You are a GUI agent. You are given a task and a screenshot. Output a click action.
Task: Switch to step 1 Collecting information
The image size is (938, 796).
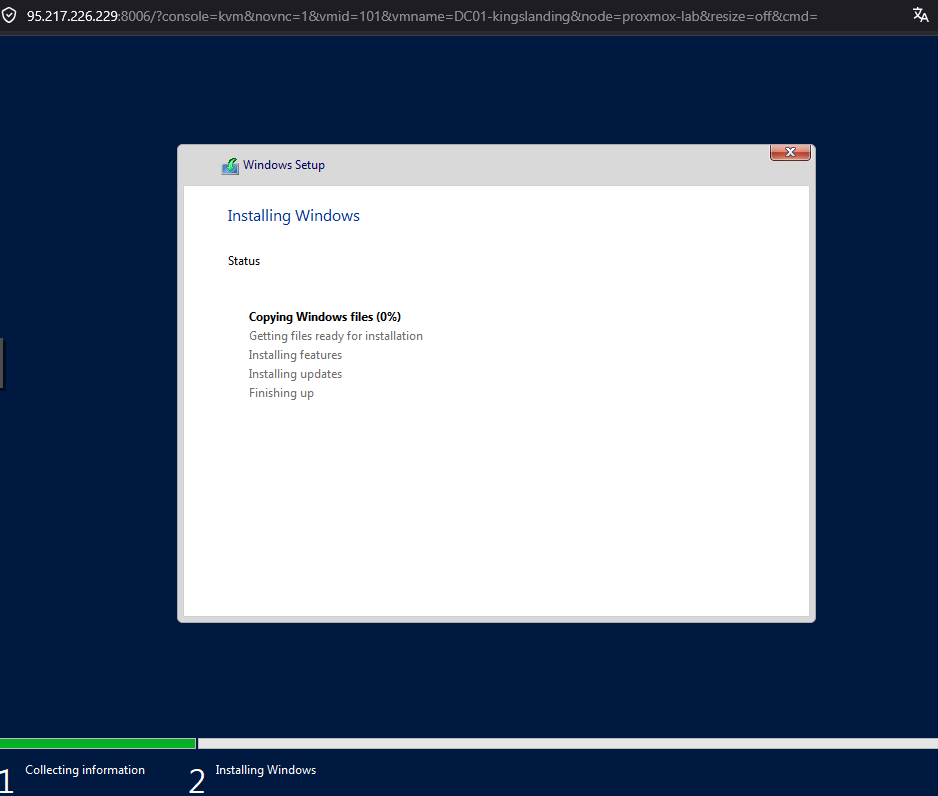tap(84, 770)
